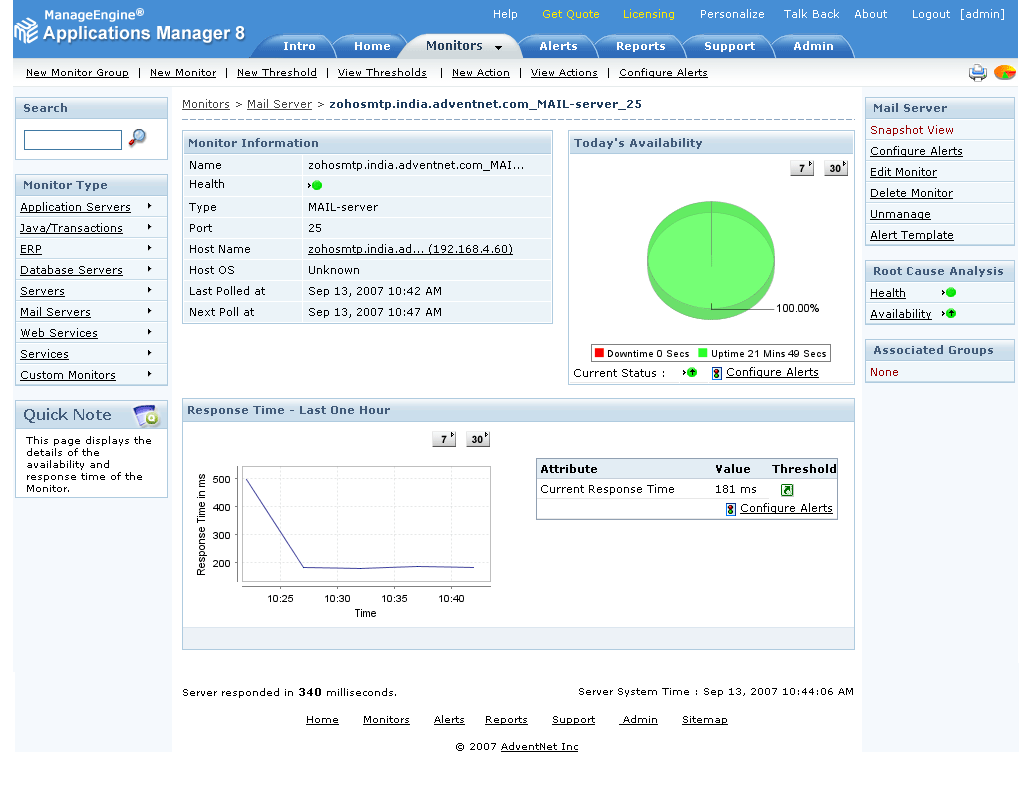Click the threshold edit icon for Response Time
This screenshot has width=1024, height=800.
tap(787, 490)
